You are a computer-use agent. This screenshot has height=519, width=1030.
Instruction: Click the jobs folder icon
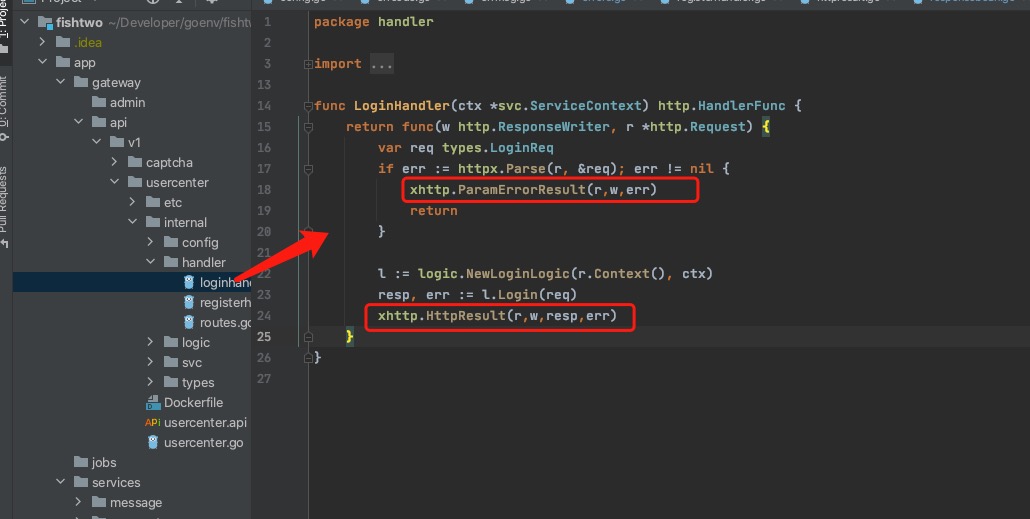(81, 462)
